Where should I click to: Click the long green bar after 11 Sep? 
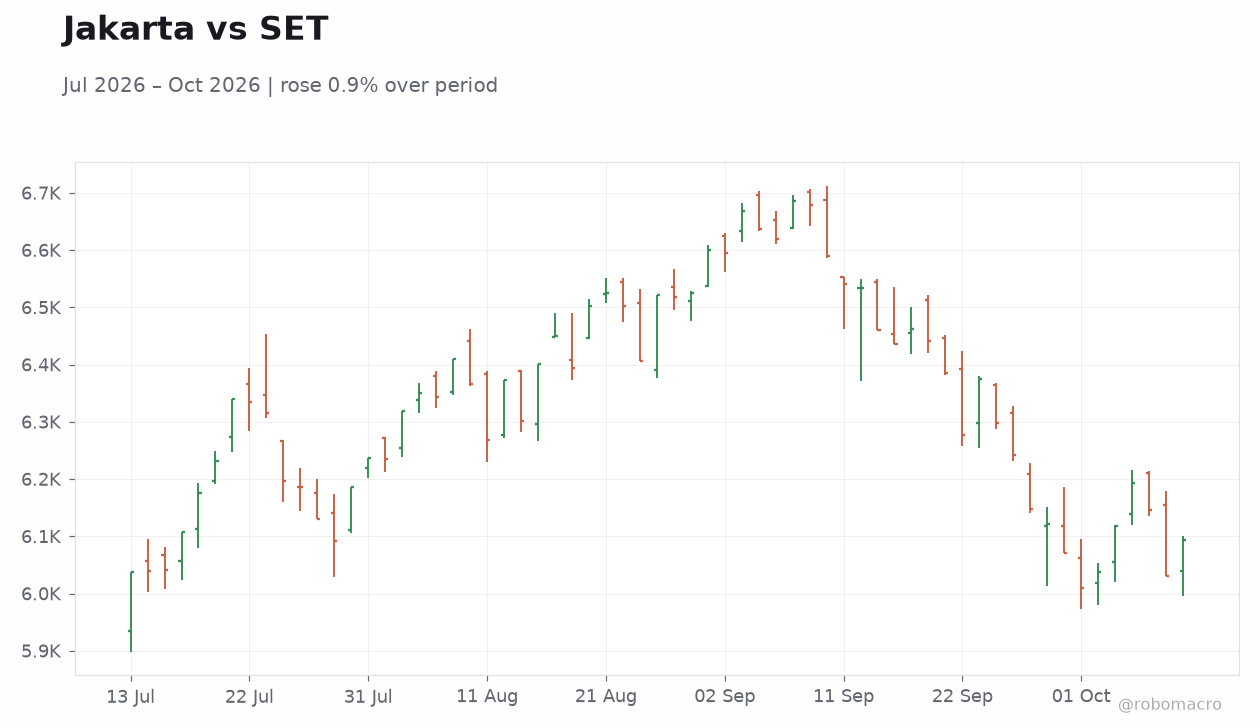pyautogui.click(x=861, y=330)
